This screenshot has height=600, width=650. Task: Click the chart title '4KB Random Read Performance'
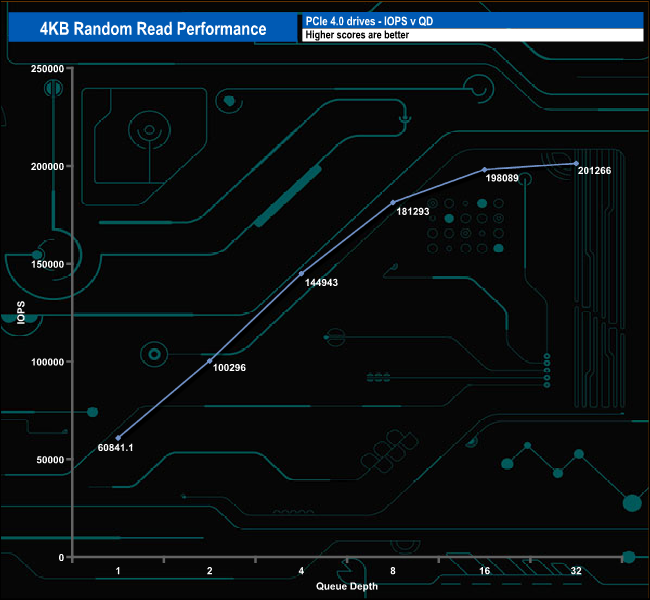[x=153, y=28]
